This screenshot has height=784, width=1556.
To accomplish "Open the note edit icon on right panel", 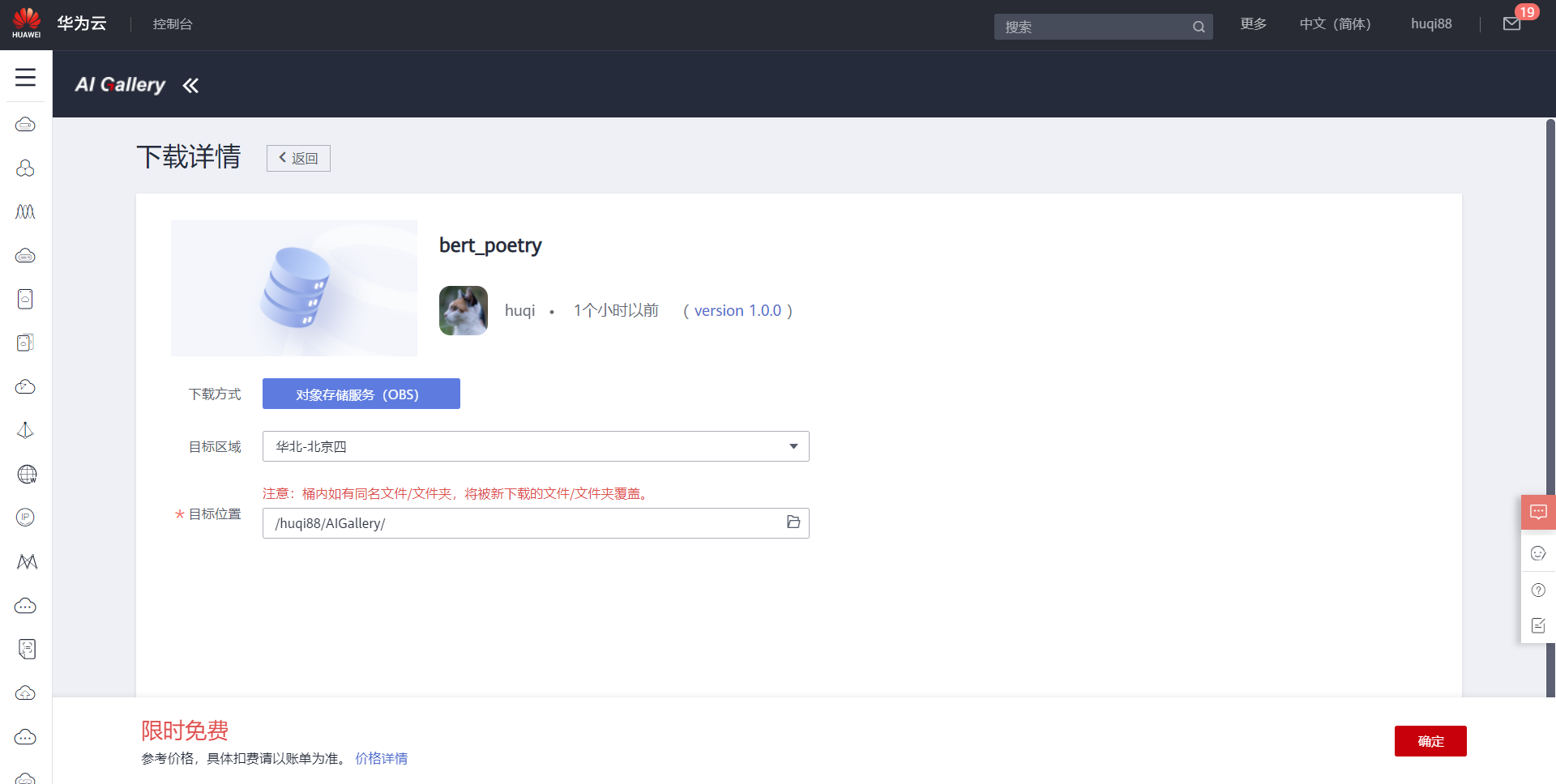I will [1538, 625].
